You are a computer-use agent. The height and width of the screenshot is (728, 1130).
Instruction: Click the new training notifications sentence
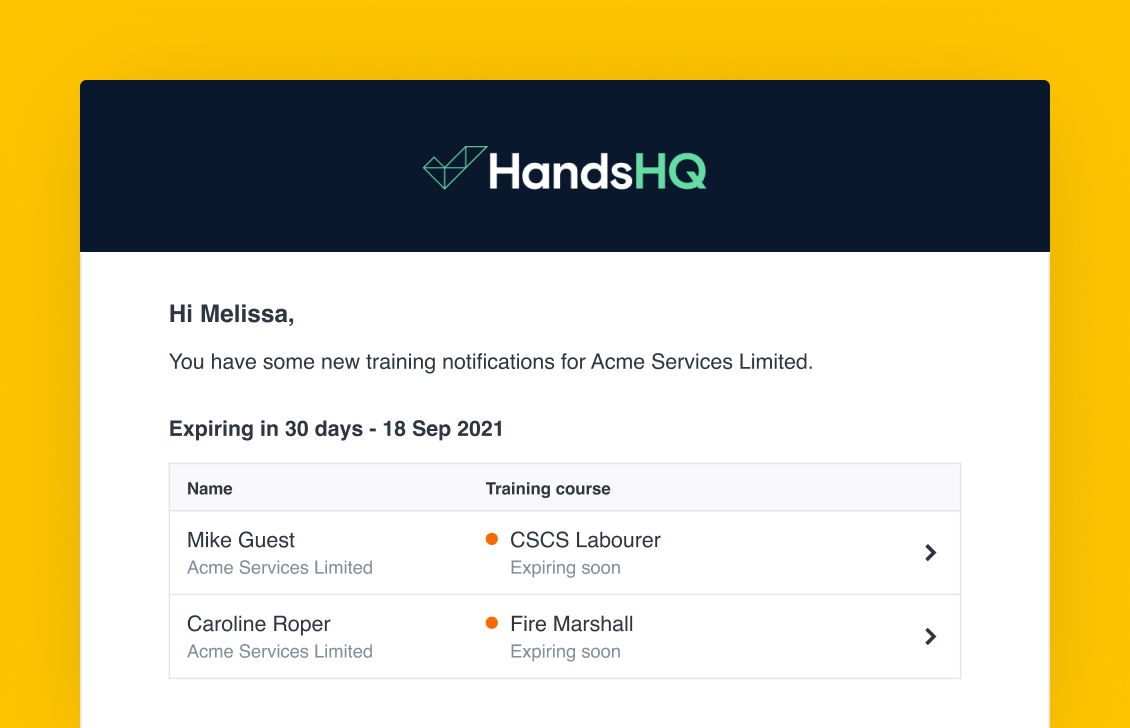coord(491,362)
